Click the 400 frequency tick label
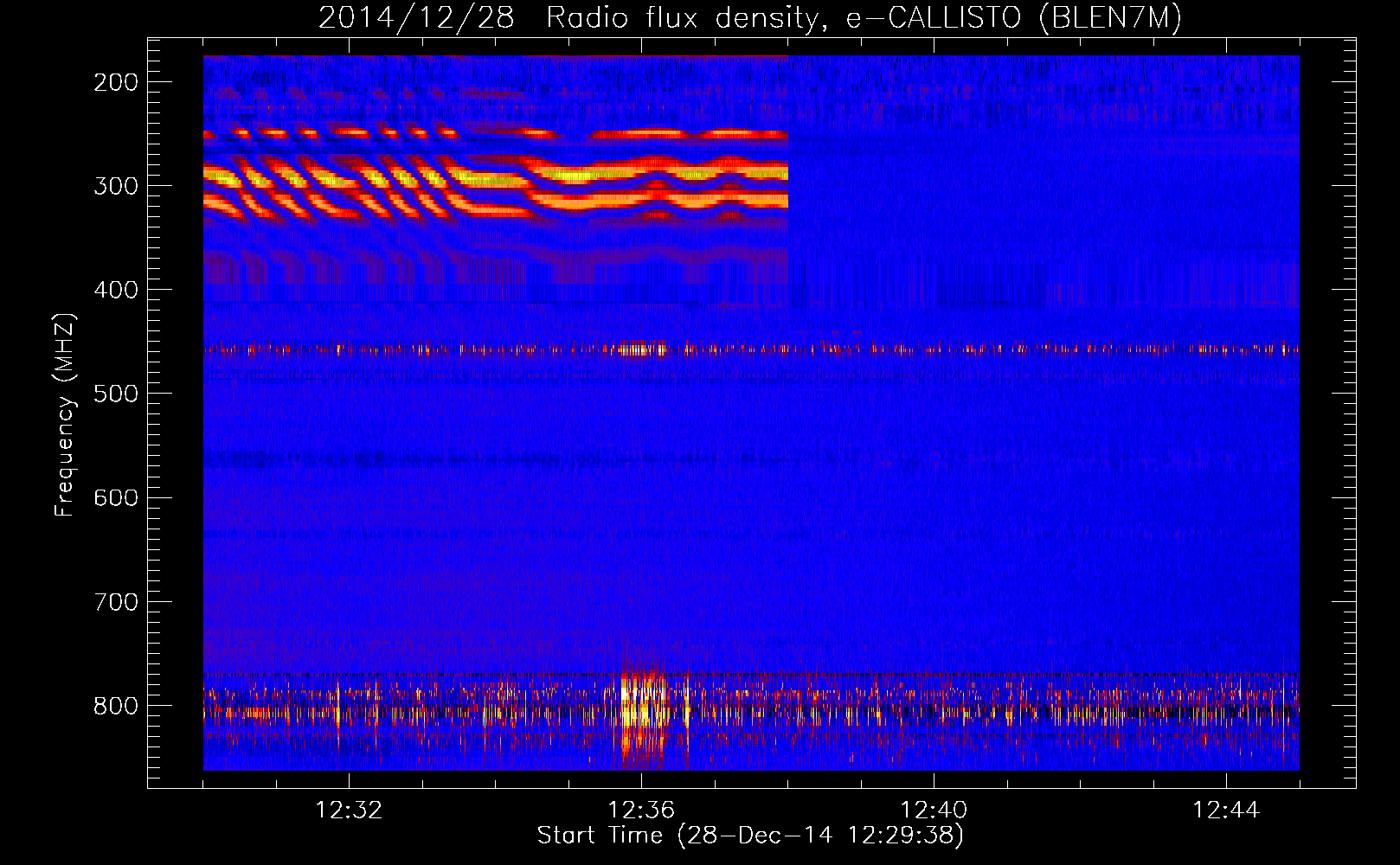Image resolution: width=1400 pixels, height=865 pixels. pos(116,290)
